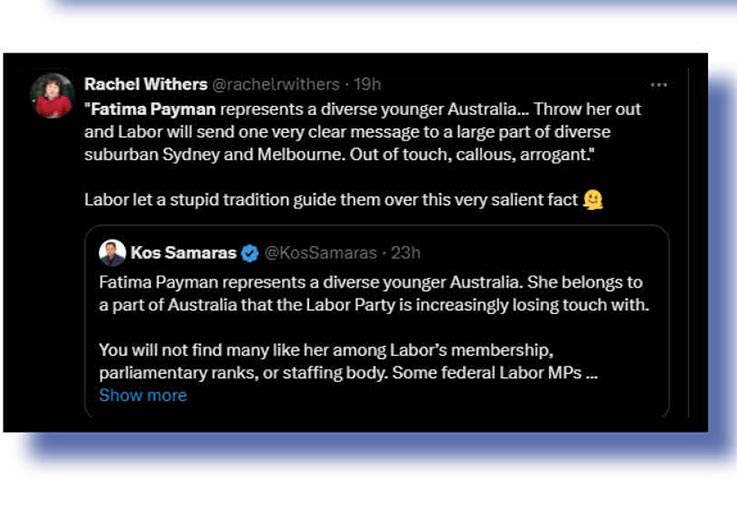Open the Rachel Withers display name

146,84
